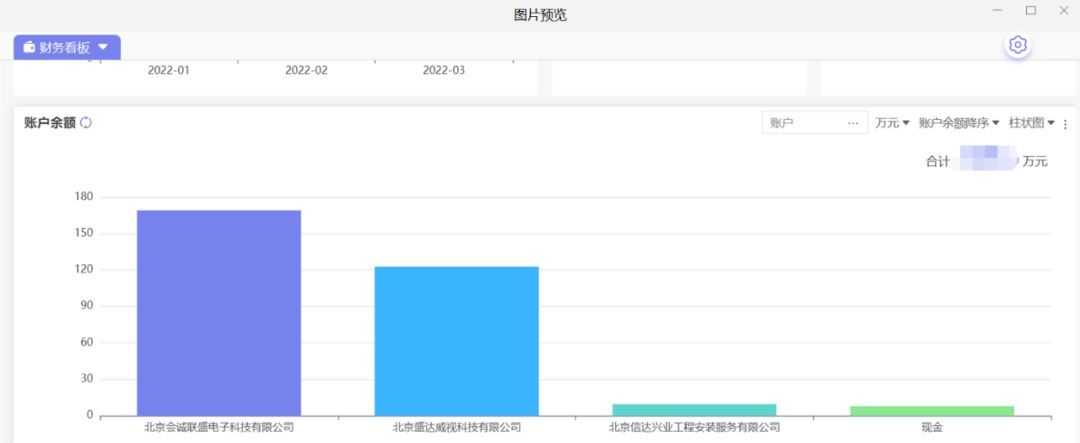Screen dimensions: 1080x443
Task: Select the 现金 green bar
Action: tap(932, 411)
